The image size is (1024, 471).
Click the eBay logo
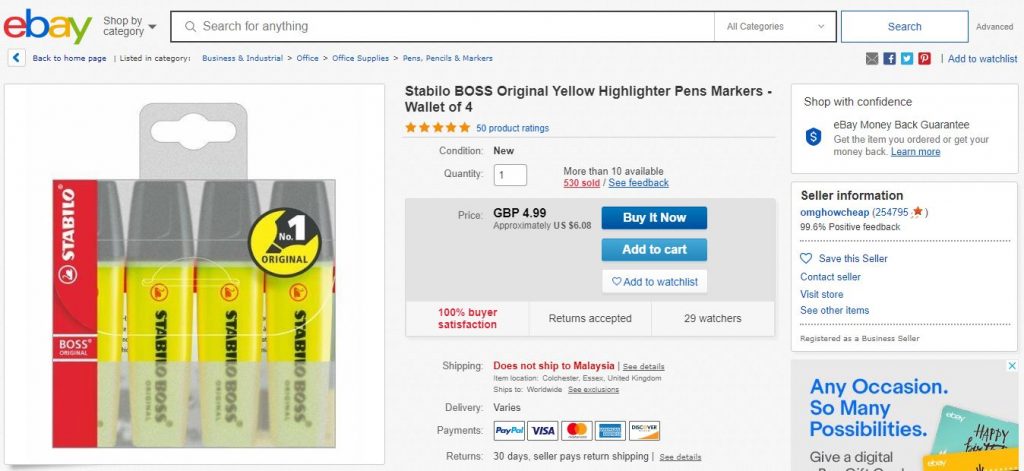coord(47,26)
